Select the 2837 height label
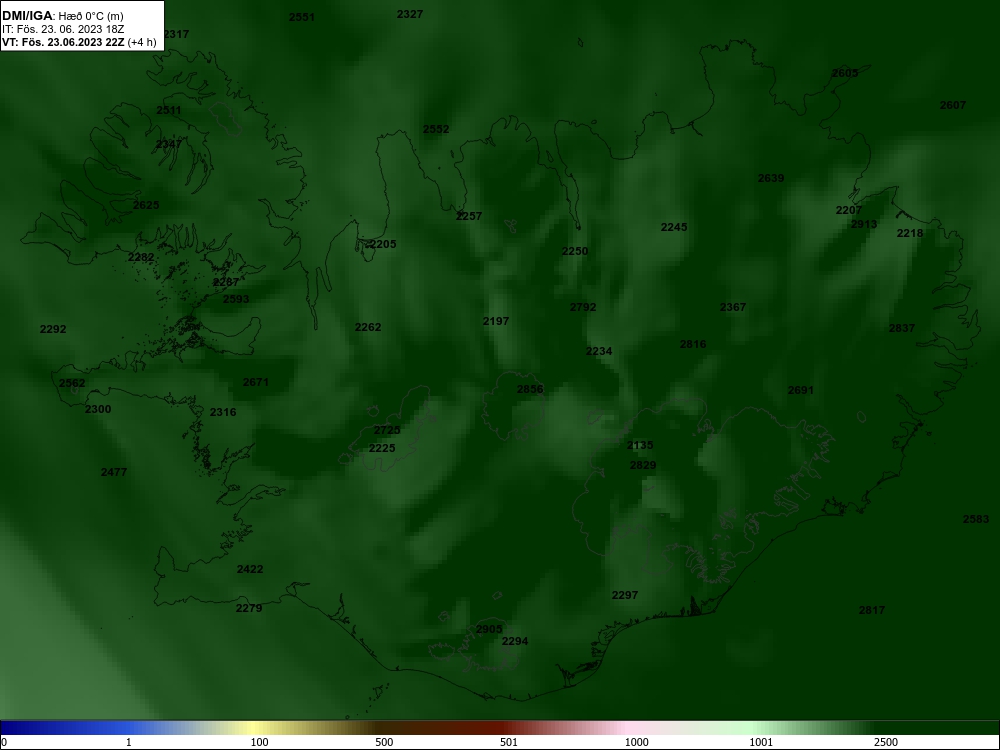 coord(902,328)
